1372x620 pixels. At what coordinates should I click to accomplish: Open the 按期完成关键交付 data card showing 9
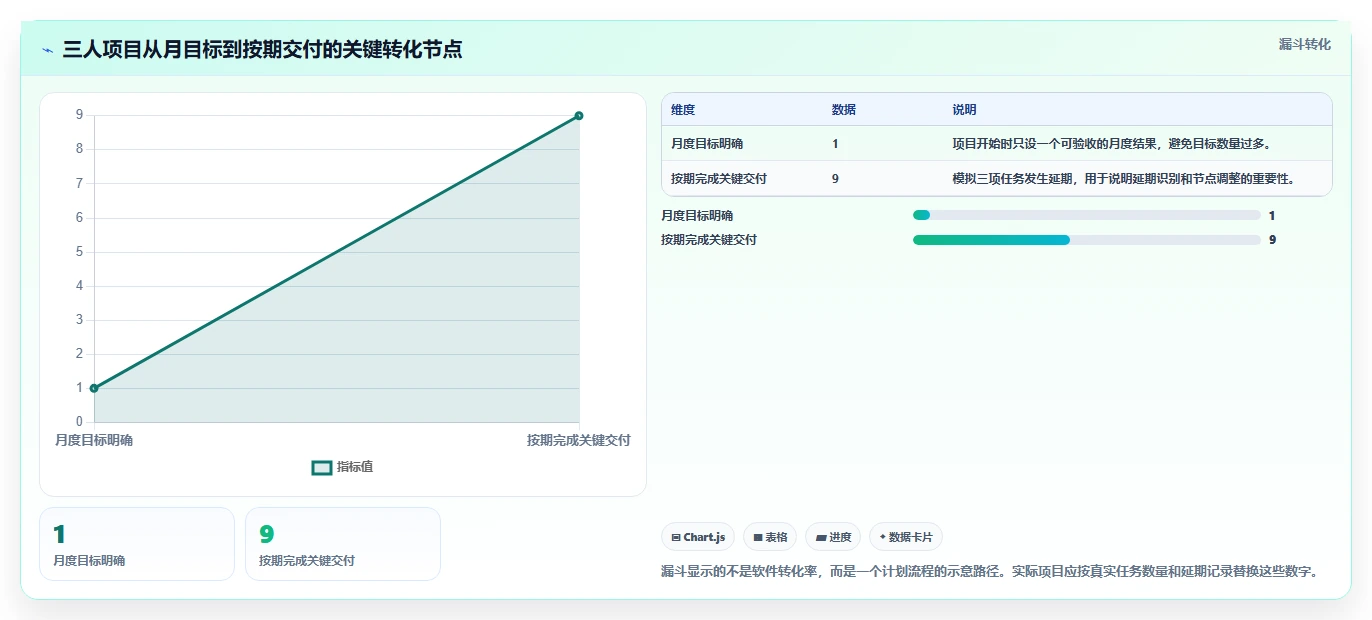click(x=343, y=544)
